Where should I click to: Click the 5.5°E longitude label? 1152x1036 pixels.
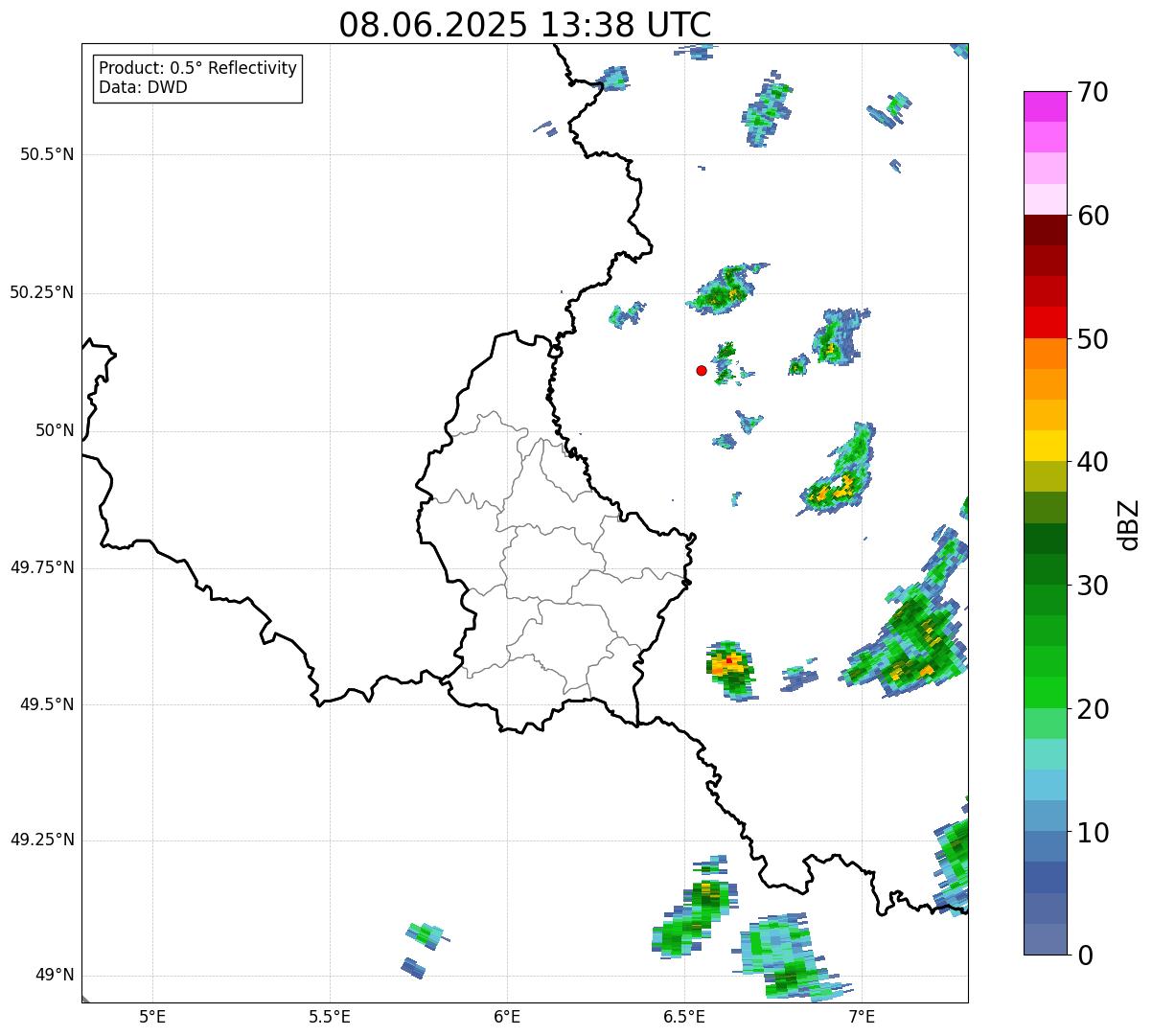click(330, 1016)
